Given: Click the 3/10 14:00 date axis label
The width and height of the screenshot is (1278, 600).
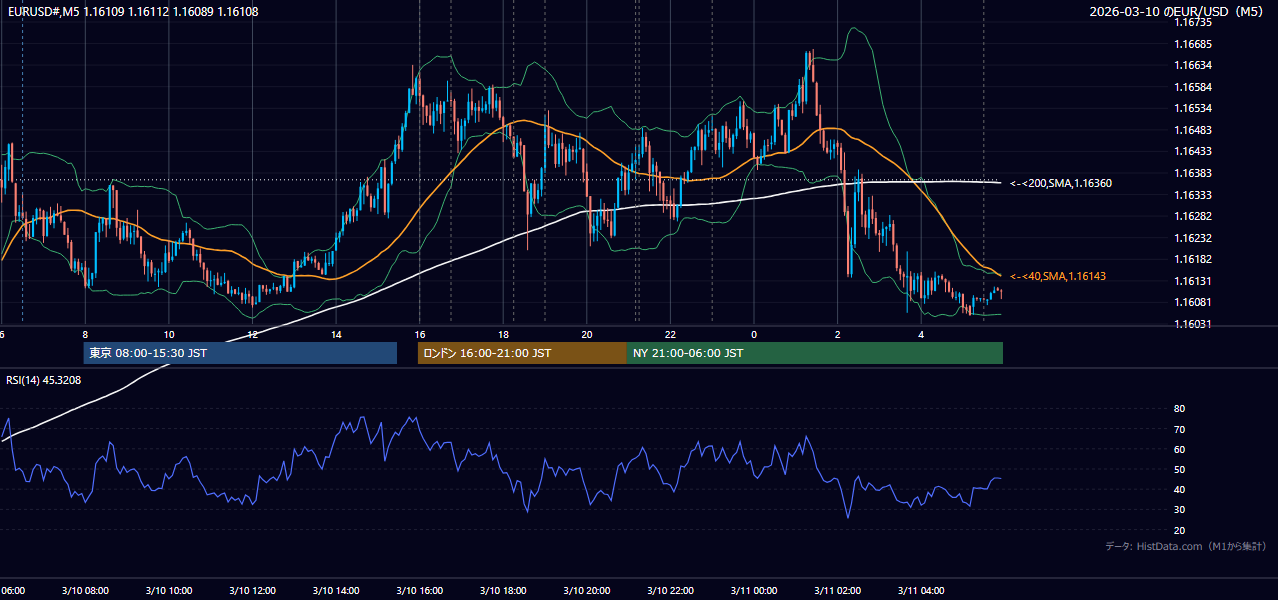Looking at the screenshot, I should (336, 591).
